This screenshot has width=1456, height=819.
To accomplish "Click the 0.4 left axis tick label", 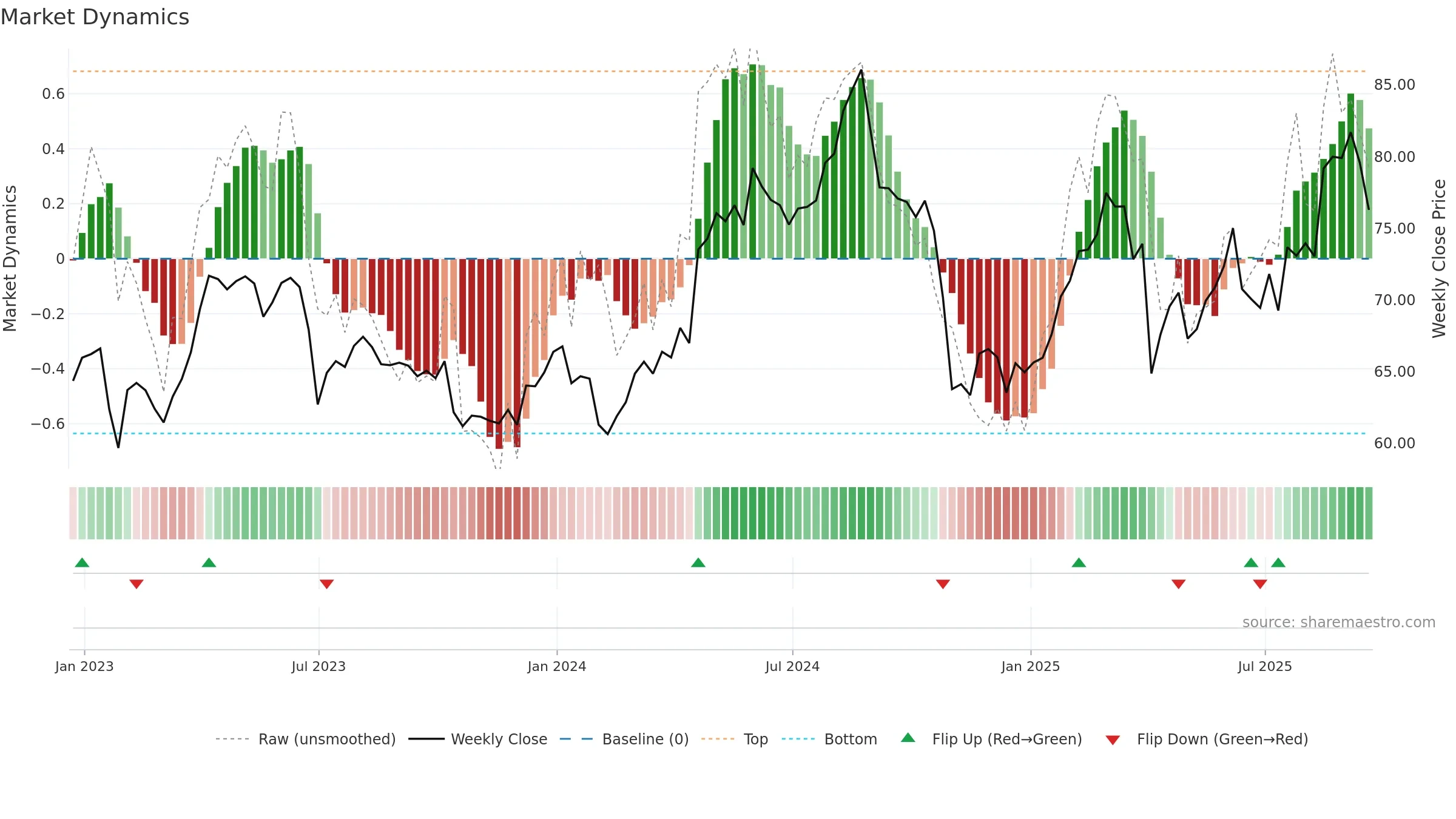I will pos(53,149).
